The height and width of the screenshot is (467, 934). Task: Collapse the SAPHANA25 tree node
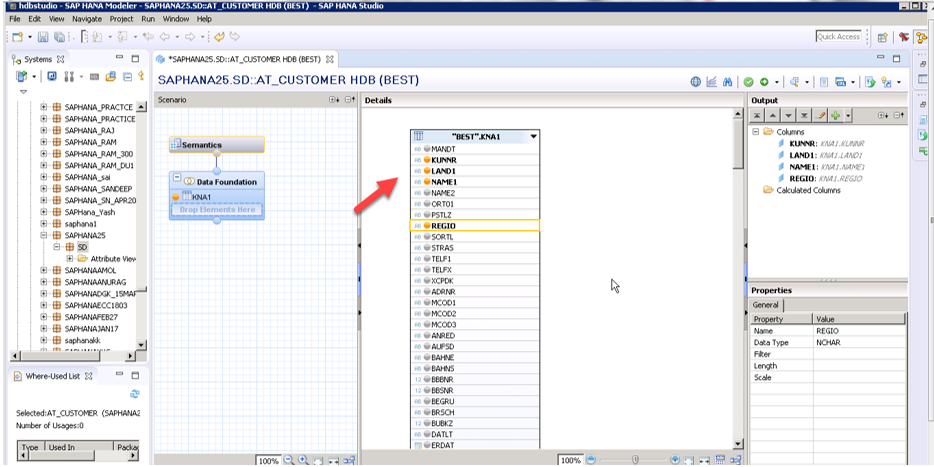point(43,235)
